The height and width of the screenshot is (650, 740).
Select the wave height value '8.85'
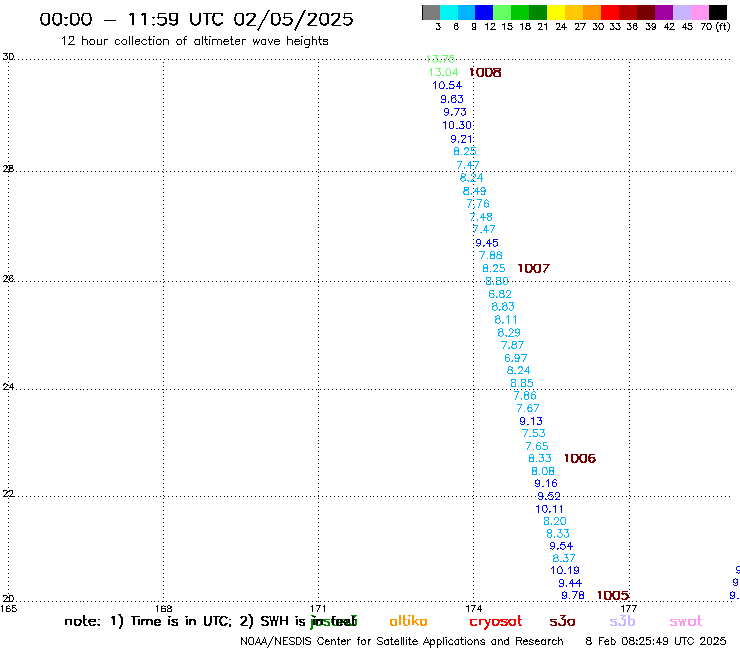pos(521,383)
